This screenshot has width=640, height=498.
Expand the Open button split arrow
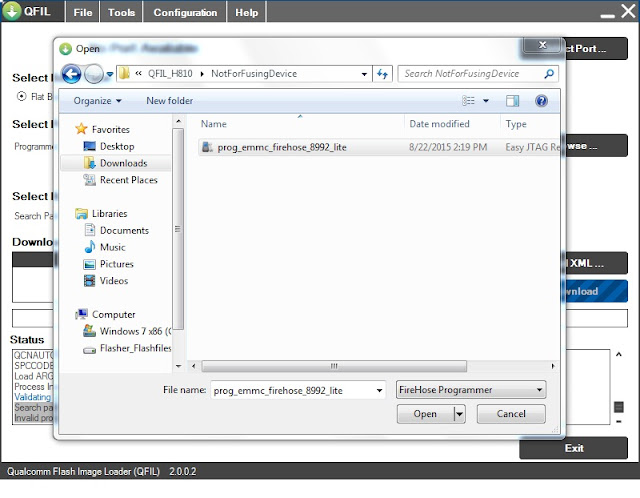coord(460,414)
